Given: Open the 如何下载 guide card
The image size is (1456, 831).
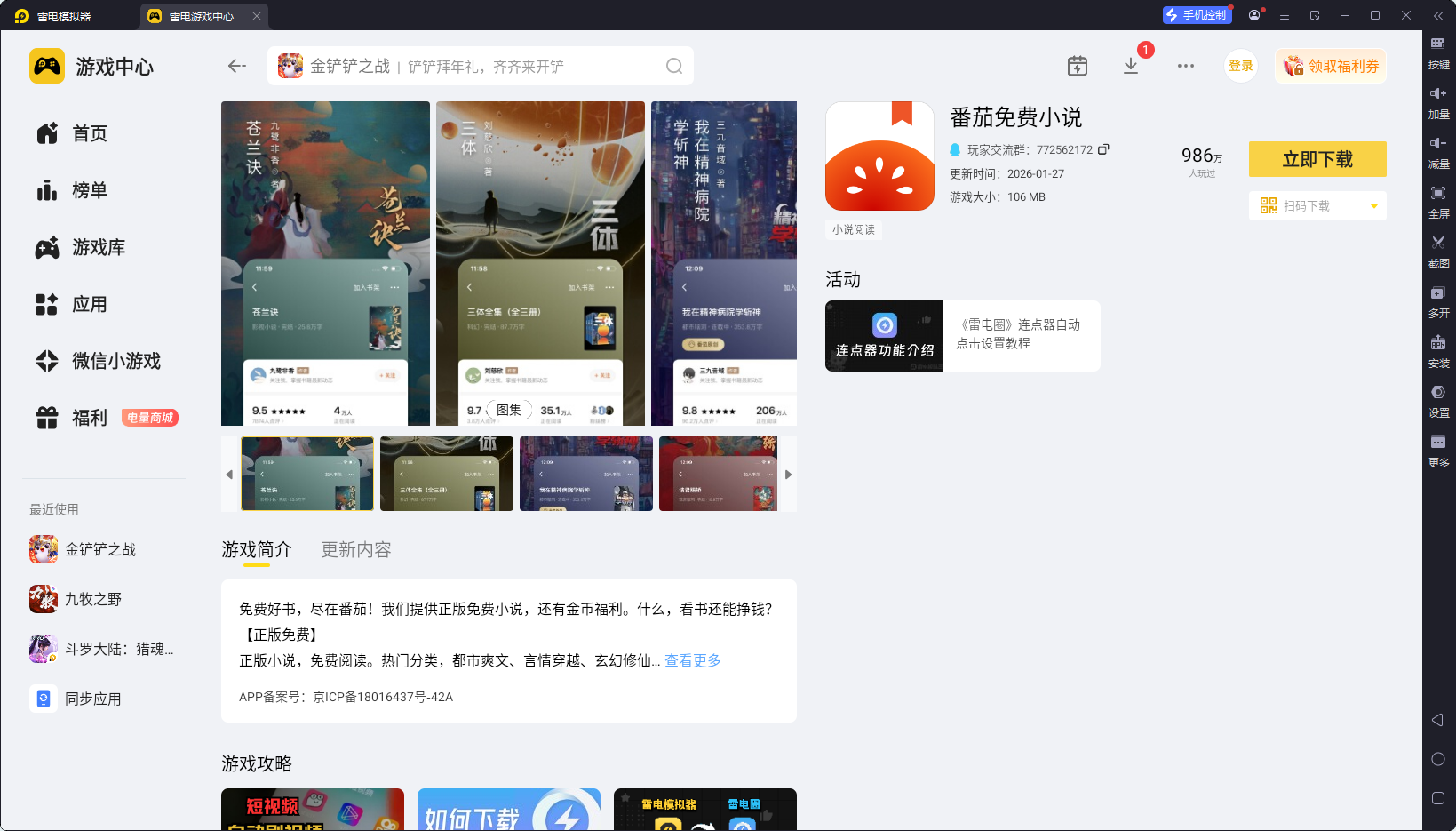Looking at the screenshot, I should (509, 809).
